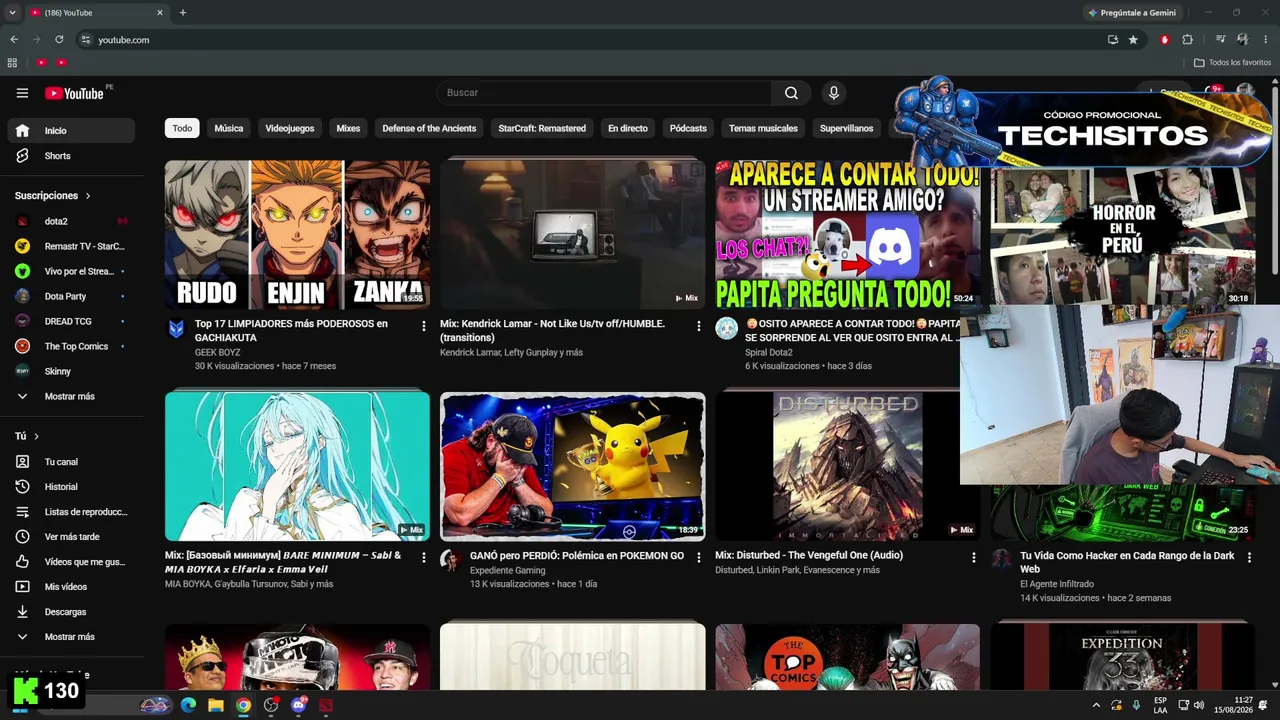The image size is (1280, 720).
Task: Click the red ad-blocker extension icon
Action: click(1164, 40)
